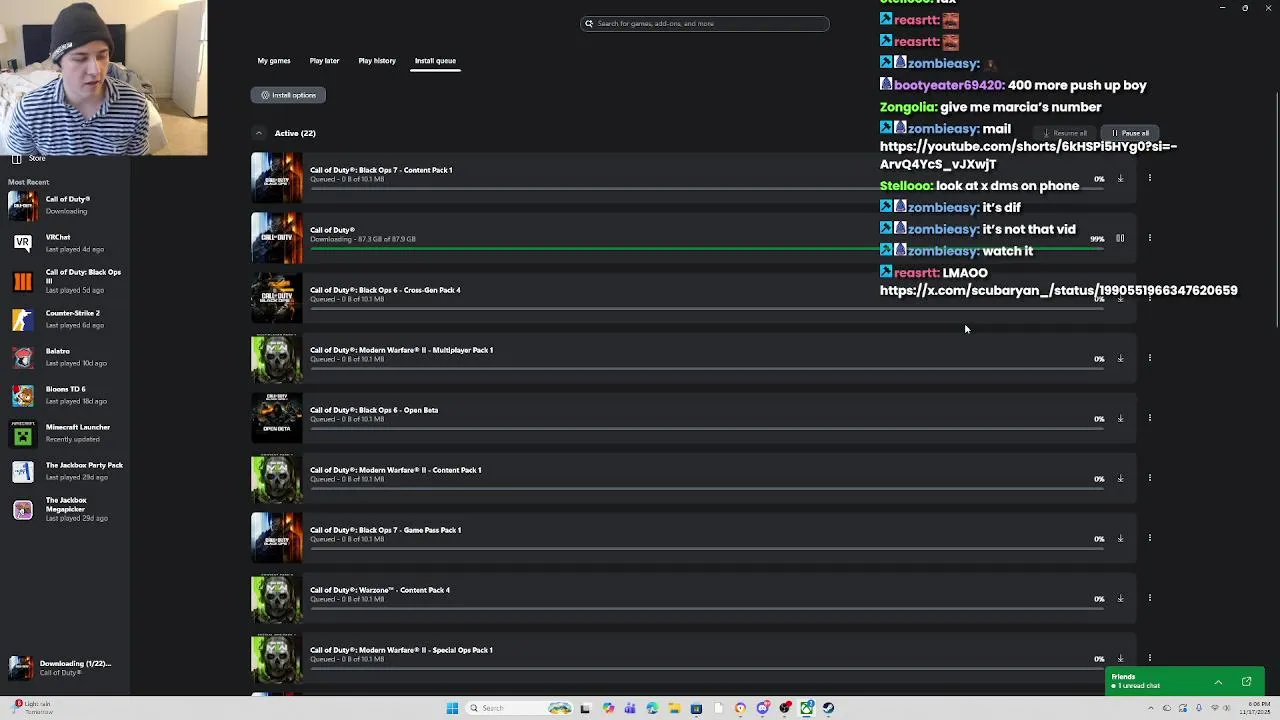This screenshot has height=720, width=1280.
Task: Open Microsoft Edge from the taskbar
Action: (x=652, y=708)
